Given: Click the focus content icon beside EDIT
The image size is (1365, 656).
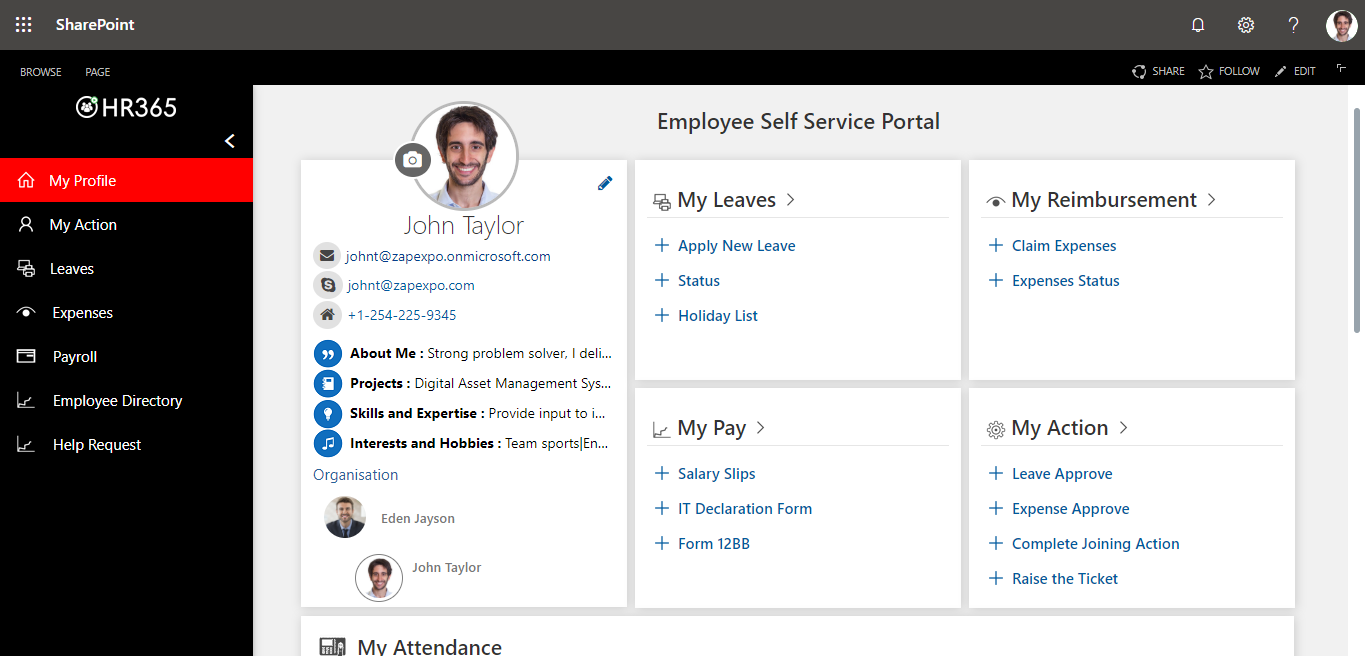Looking at the screenshot, I should (1341, 70).
